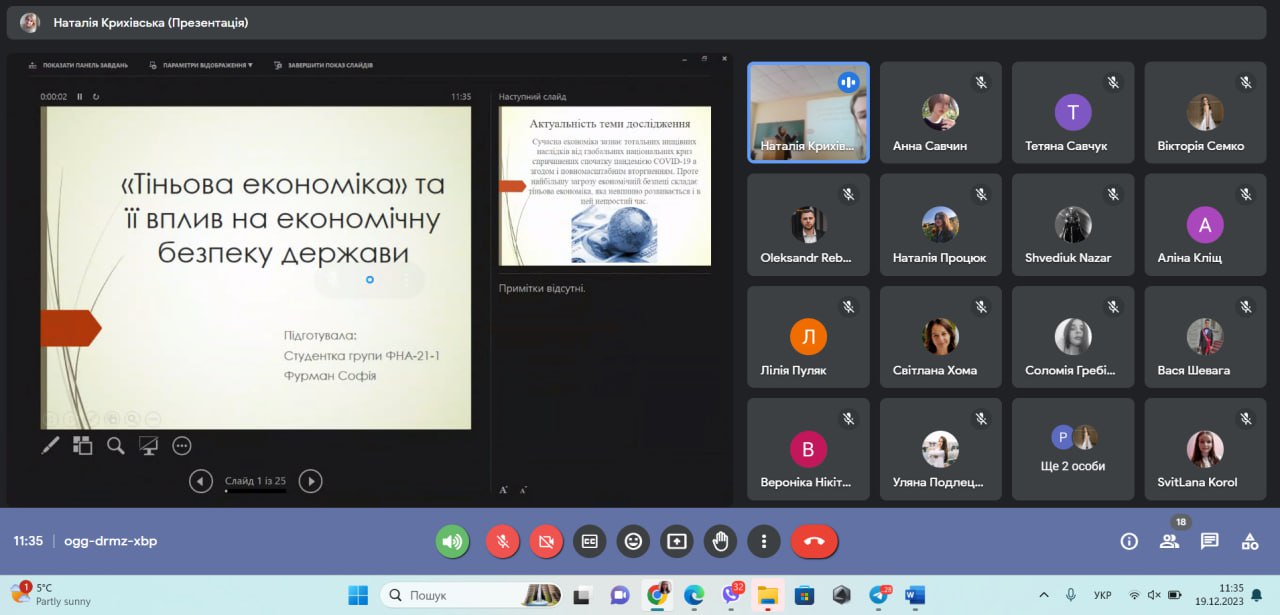Unmute the microphone in call bar

(x=502, y=541)
